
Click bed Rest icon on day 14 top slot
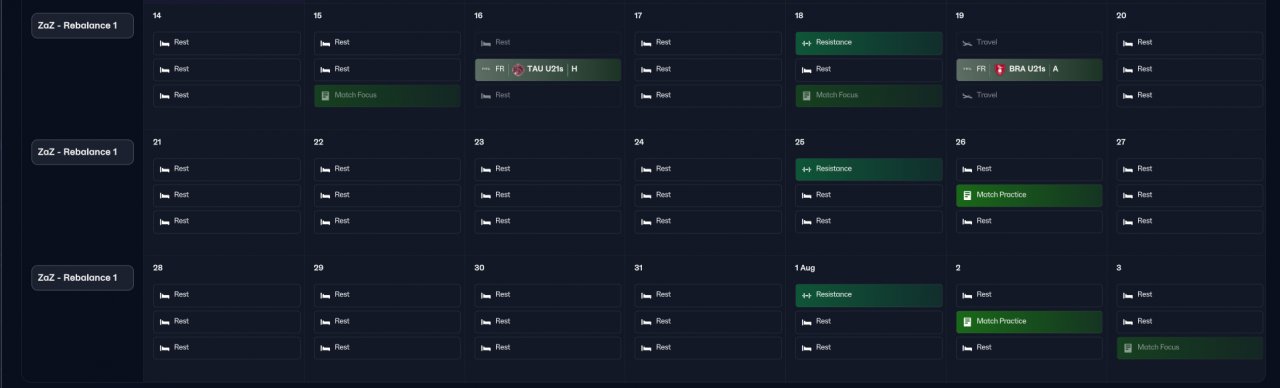click(x=164, y=43)
